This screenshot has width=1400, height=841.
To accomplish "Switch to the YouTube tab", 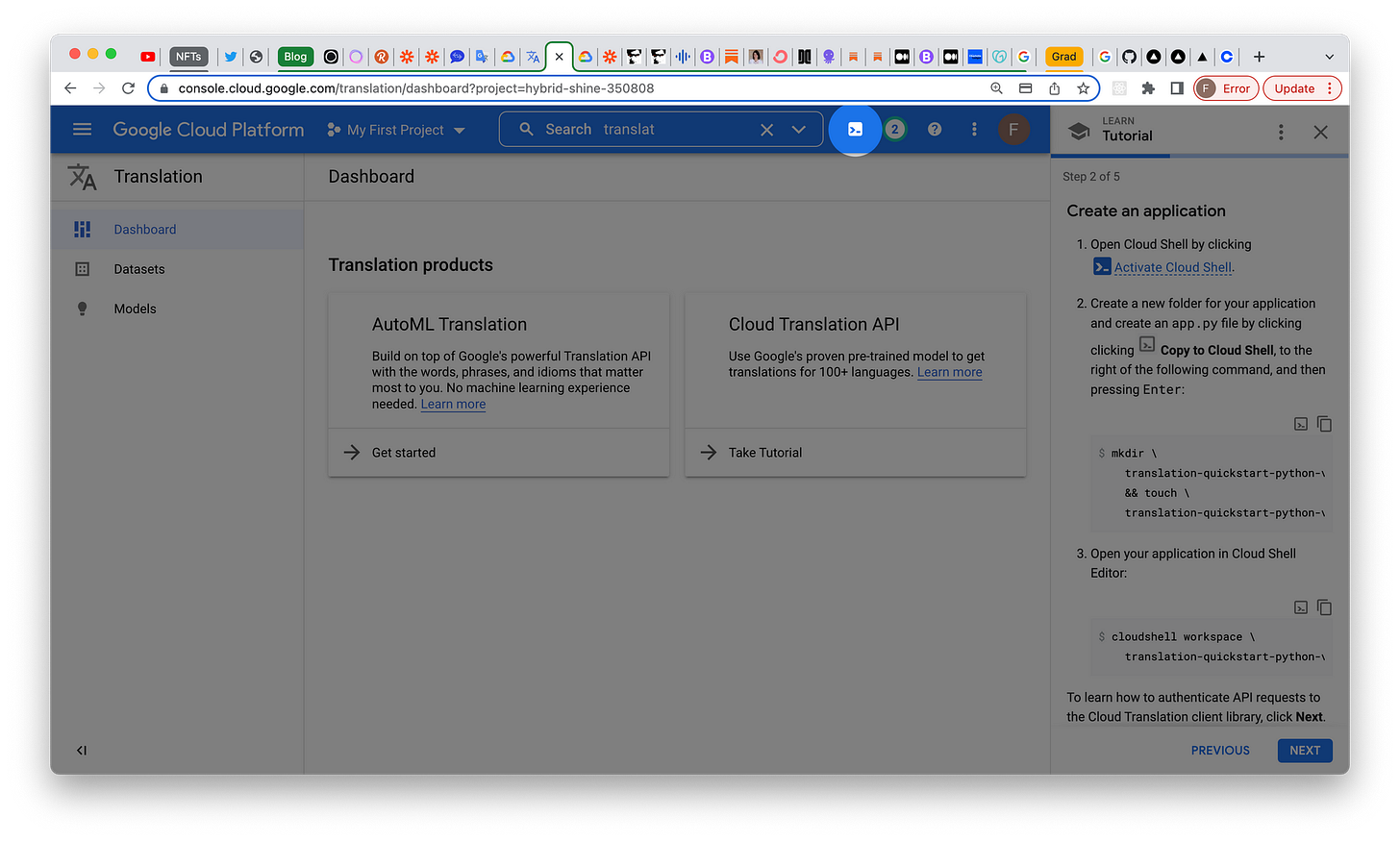I will tap(147, 57).
